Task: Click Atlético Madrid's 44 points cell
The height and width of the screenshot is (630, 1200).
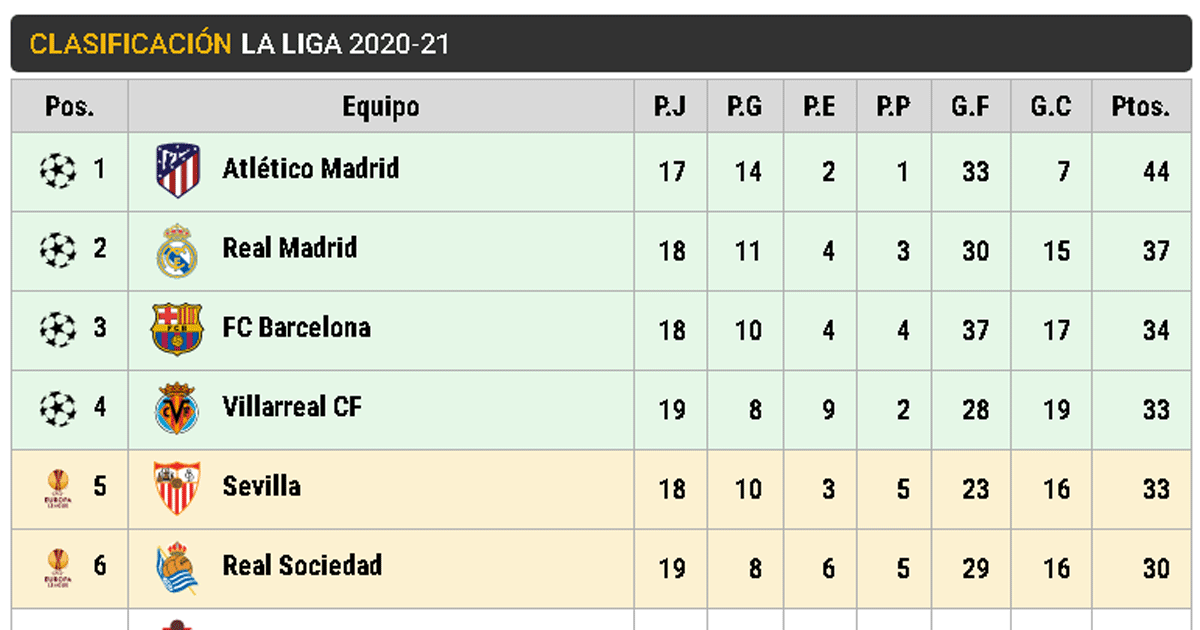Action: tap(1156, 171)
